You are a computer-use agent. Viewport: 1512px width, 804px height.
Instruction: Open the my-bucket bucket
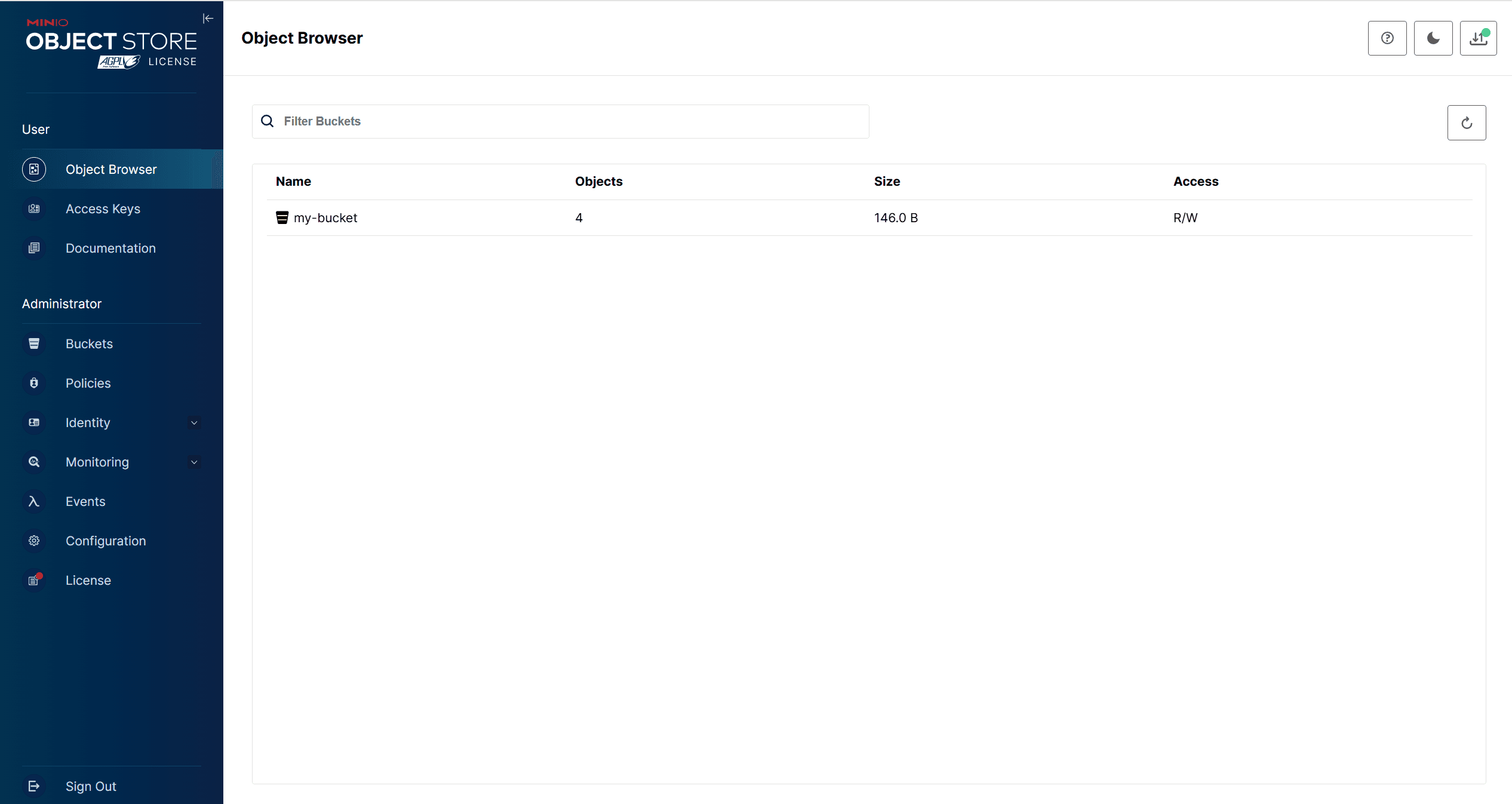(325, 217)
